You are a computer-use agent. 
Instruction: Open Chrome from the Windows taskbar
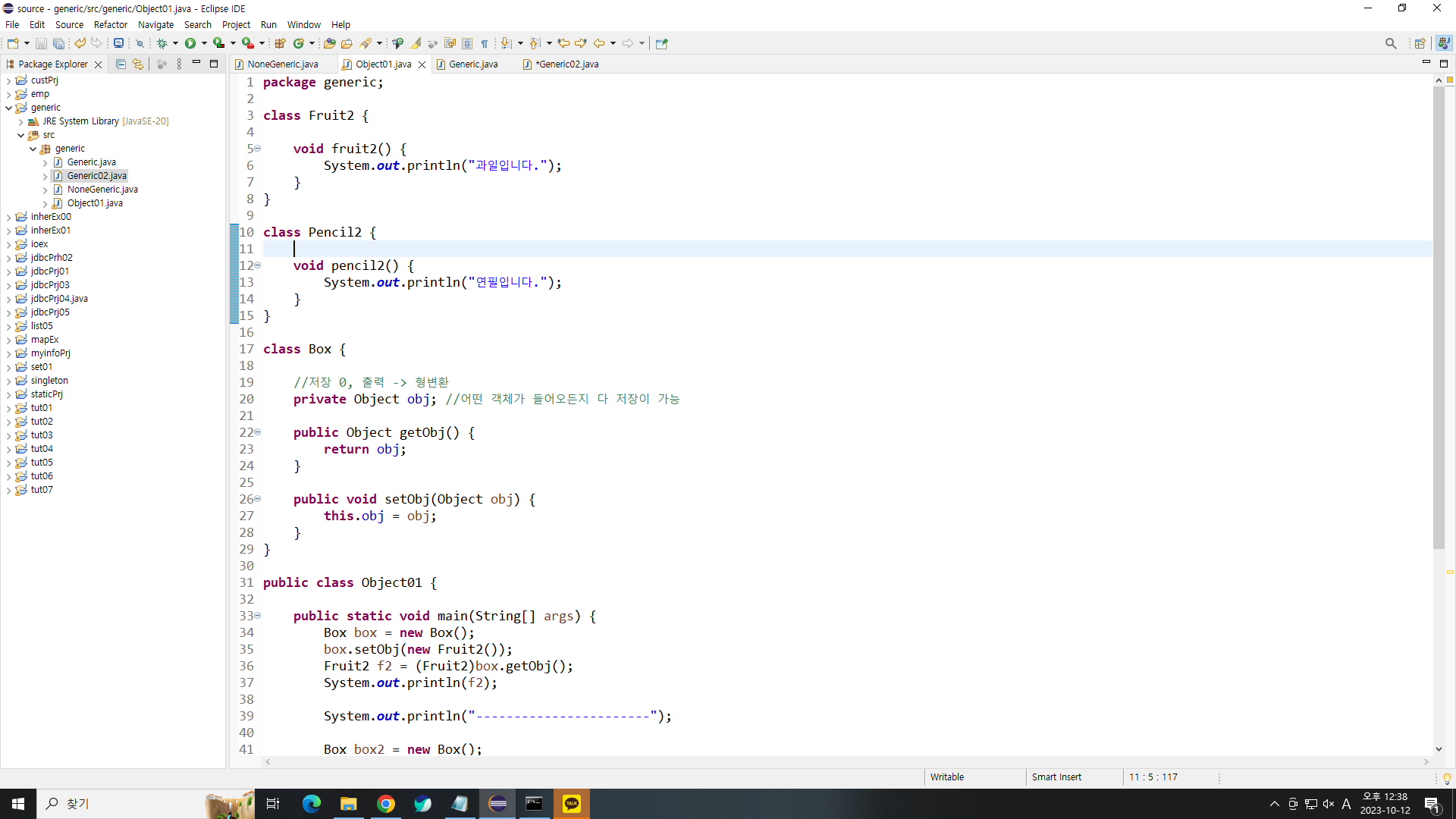386,804
